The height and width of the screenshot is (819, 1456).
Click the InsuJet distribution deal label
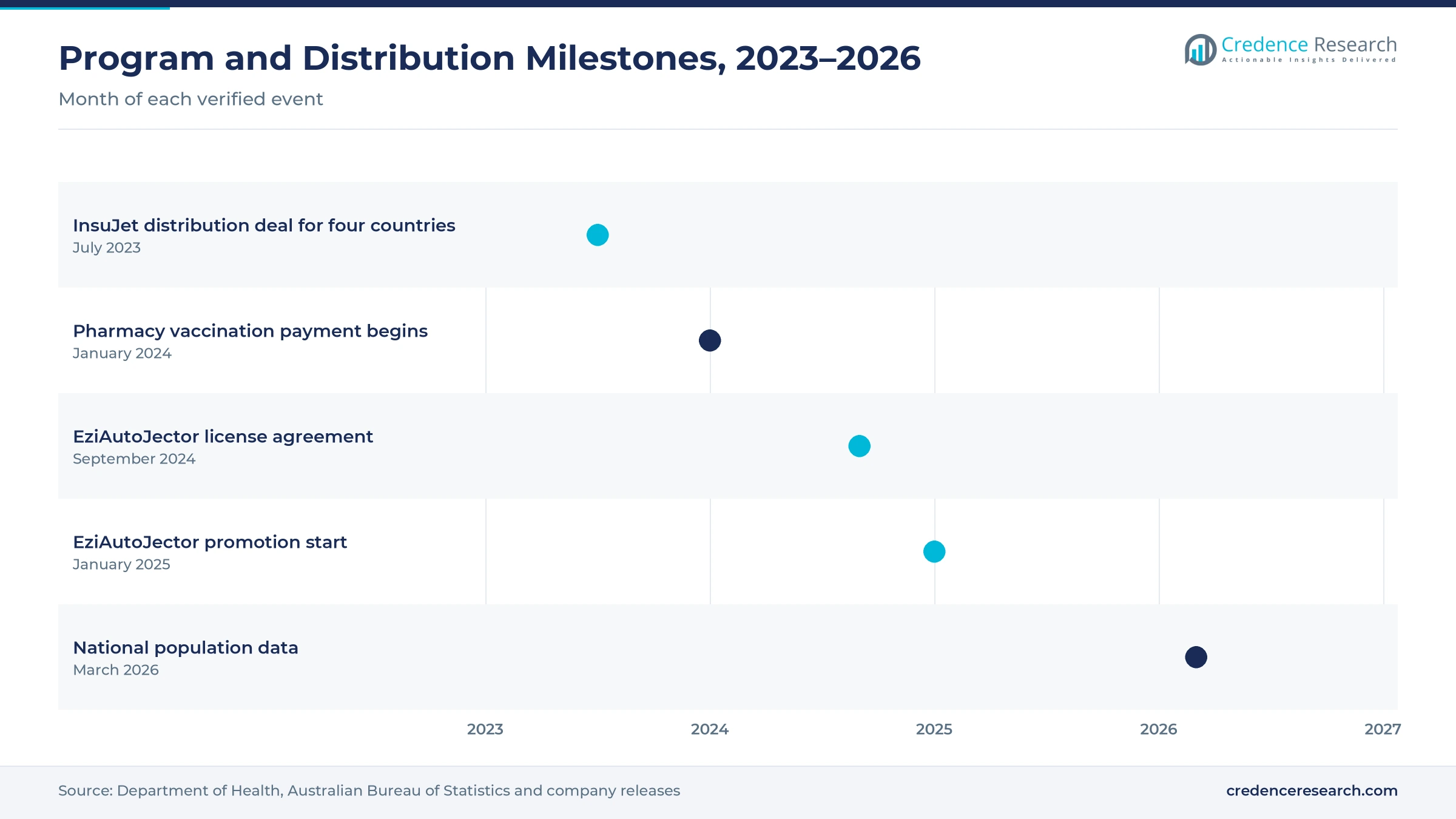click(x=264, y=225)
